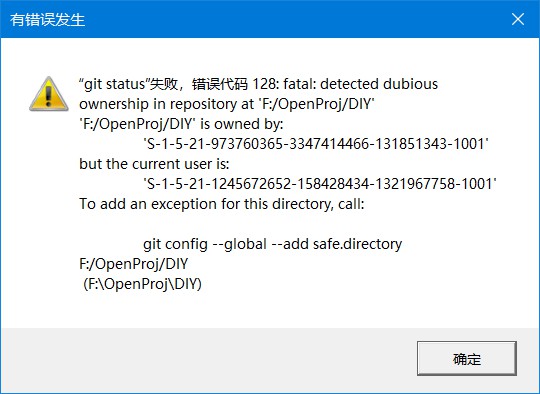Screen dimensions: 540x394
Task: Click the "safe.directory" word in the command
Action: tap(357, 244)
